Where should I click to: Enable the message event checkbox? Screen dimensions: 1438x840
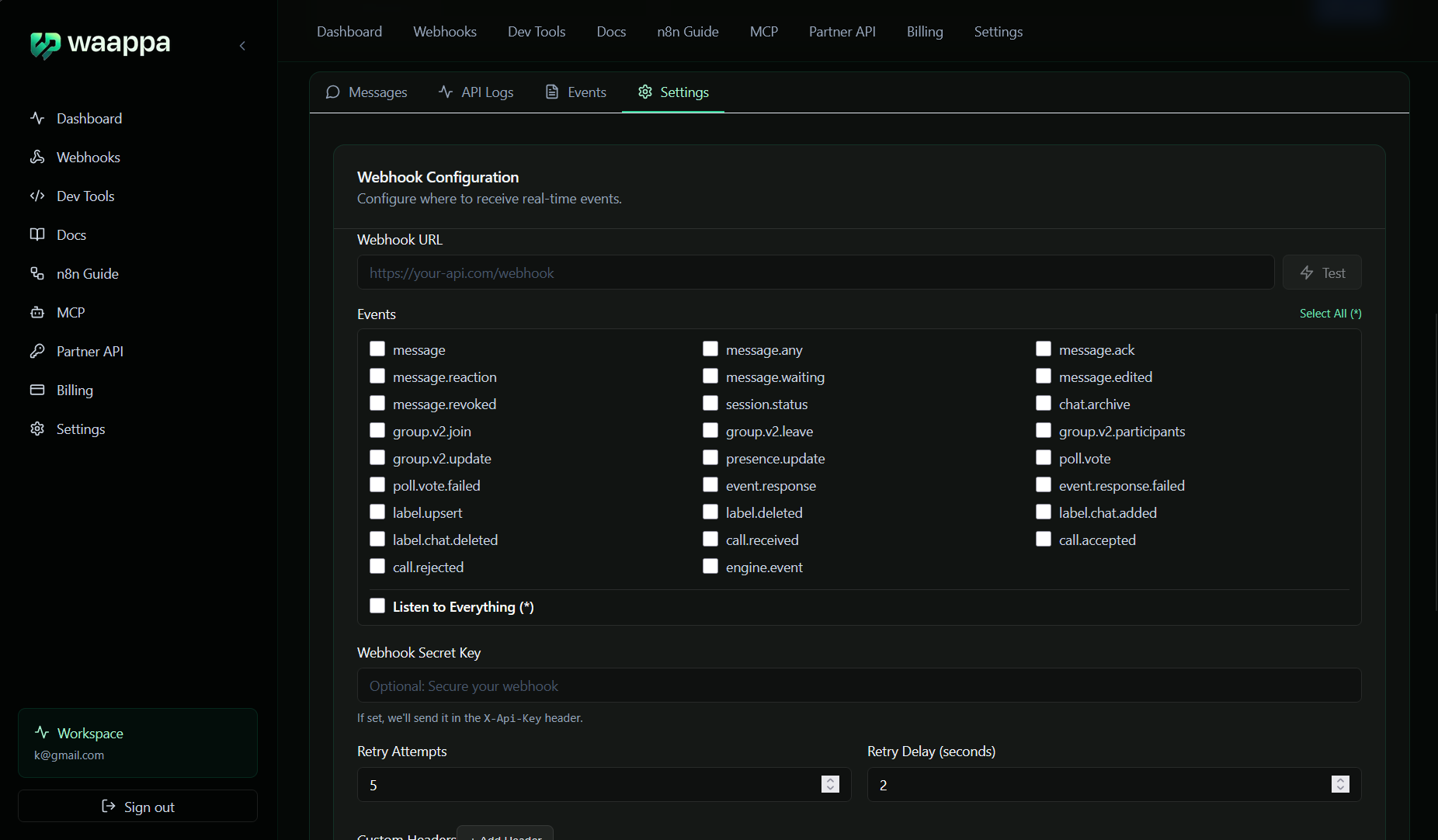377,349
